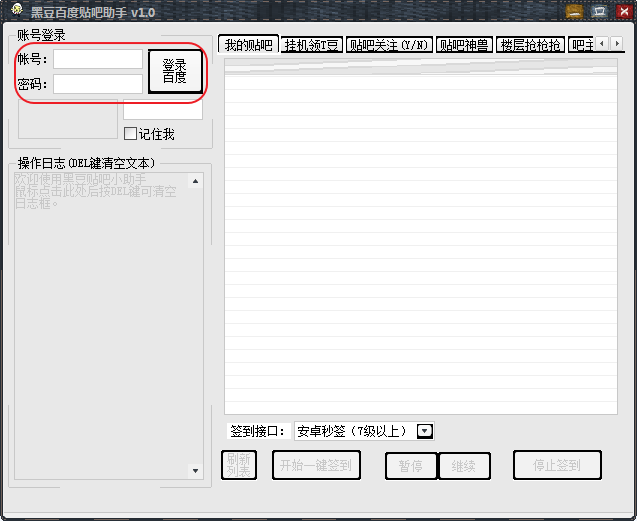The height and width of the screenshot is (521, 637).
Task: Toggle the 记住我 checkbox
Action: point(130,134)
